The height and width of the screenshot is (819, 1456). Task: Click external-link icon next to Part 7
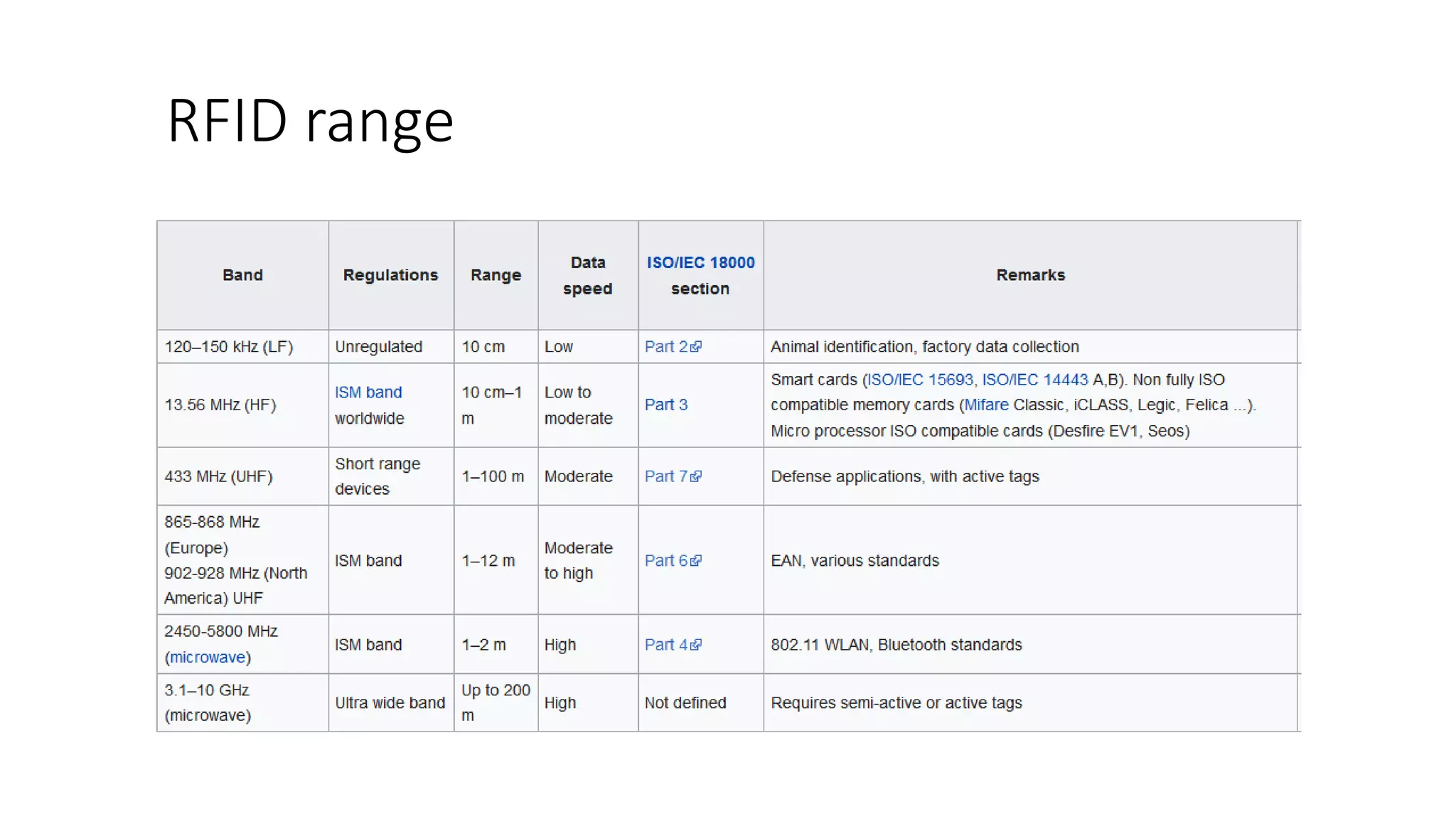point(696,476)
